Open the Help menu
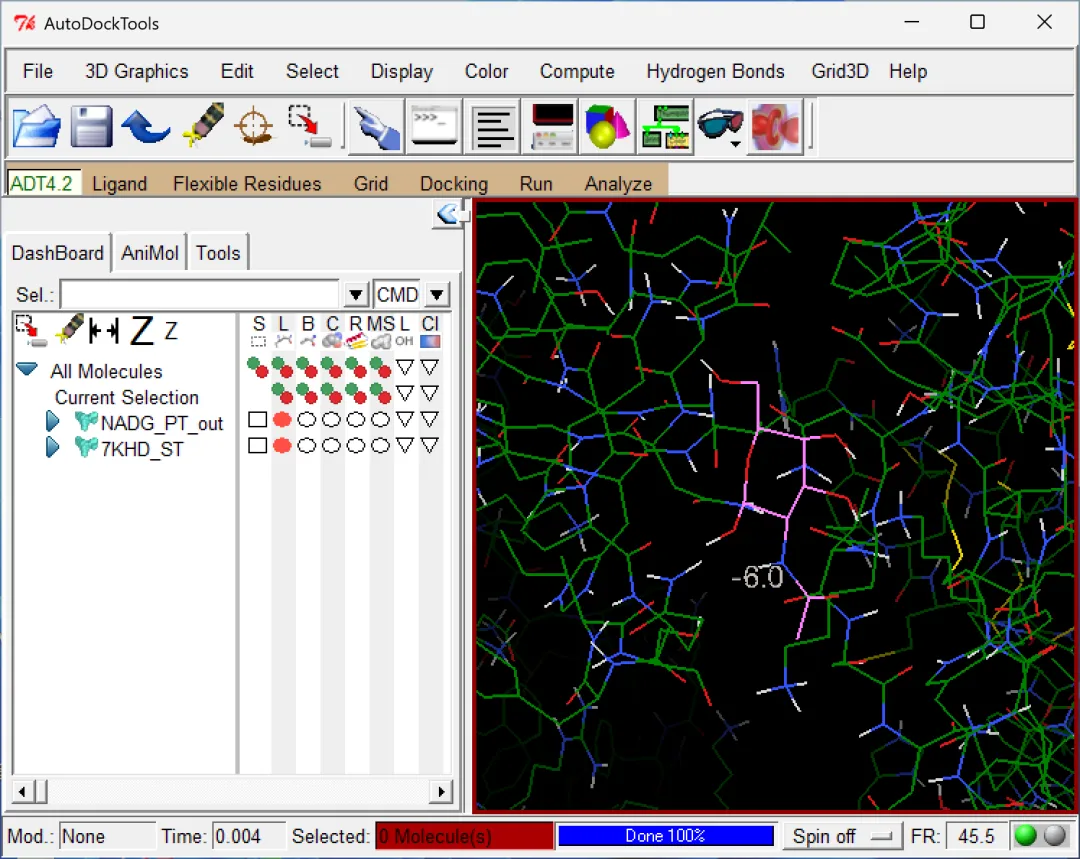 coord(908,72)
